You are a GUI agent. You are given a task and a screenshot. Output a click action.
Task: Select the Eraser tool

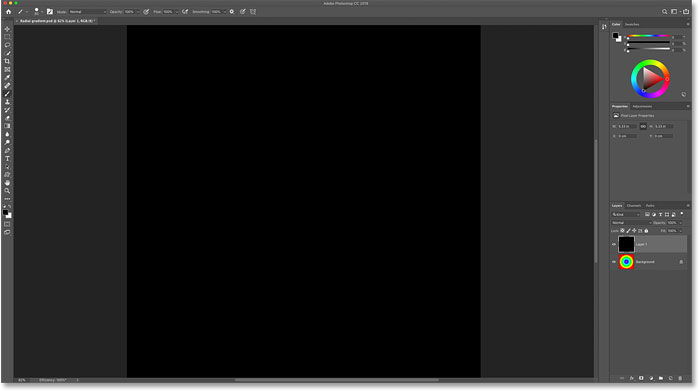[x=7, y=118]
